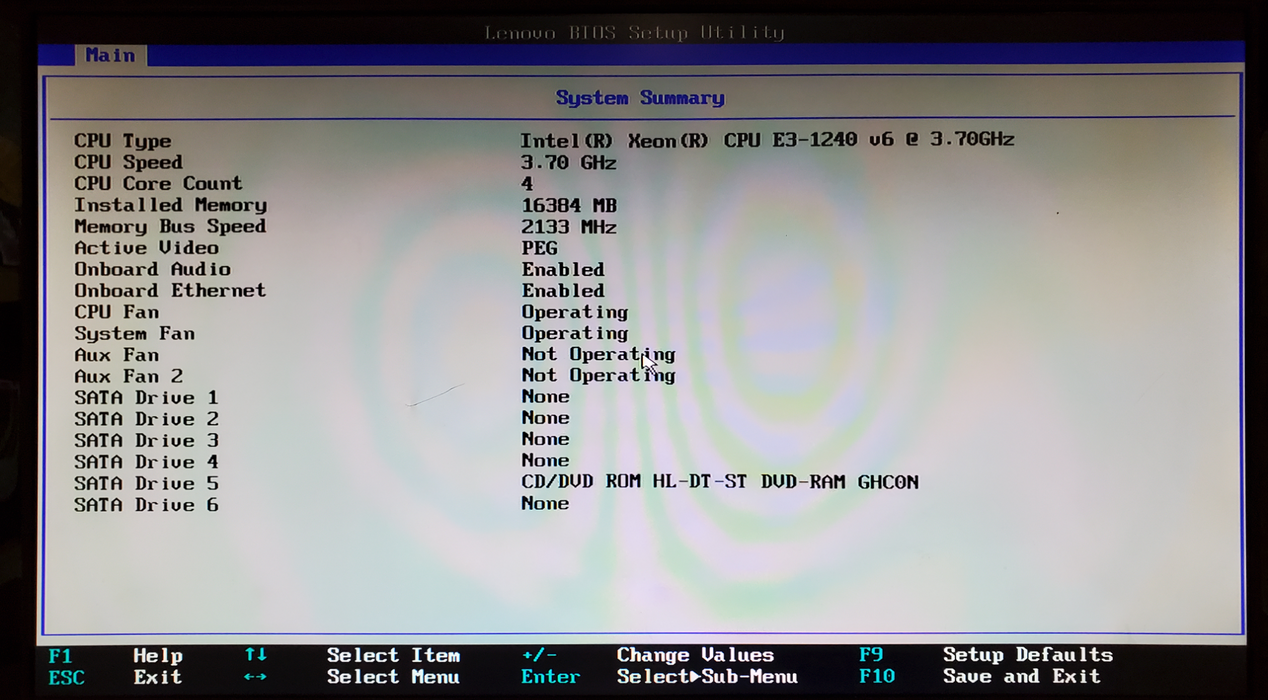Click SATA Drive 6 None value
Screen dimensions: 1268x700
545,503
